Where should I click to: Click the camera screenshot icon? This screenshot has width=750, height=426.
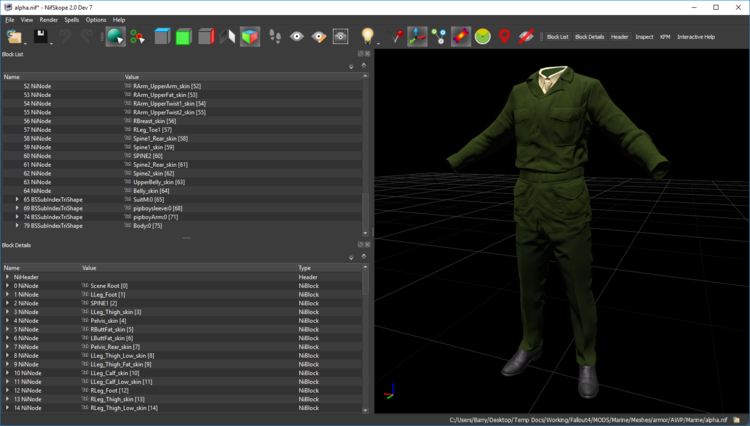coord(341,37)
